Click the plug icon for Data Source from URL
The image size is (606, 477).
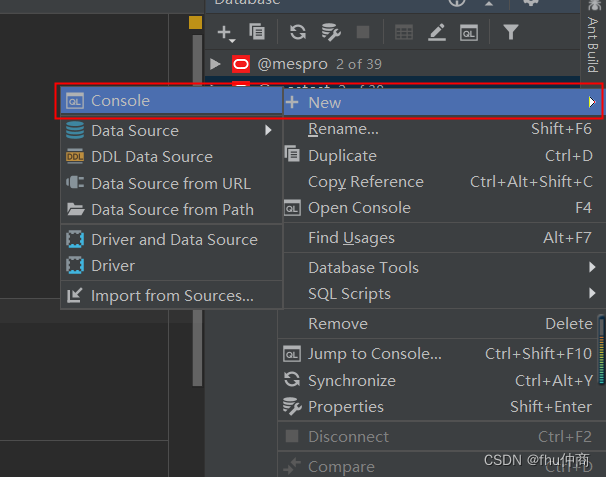click(75, 182)
